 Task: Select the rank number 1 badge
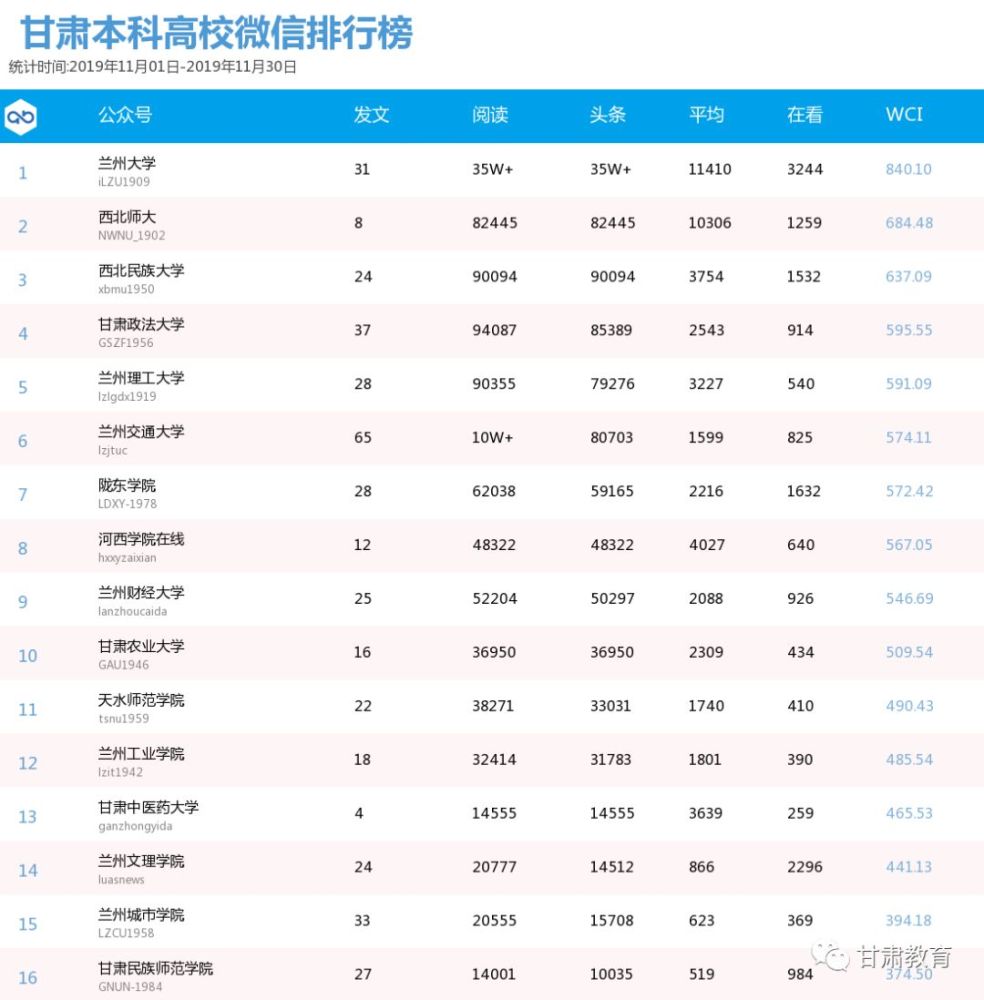pyautogui.click(x=22, y=172)
